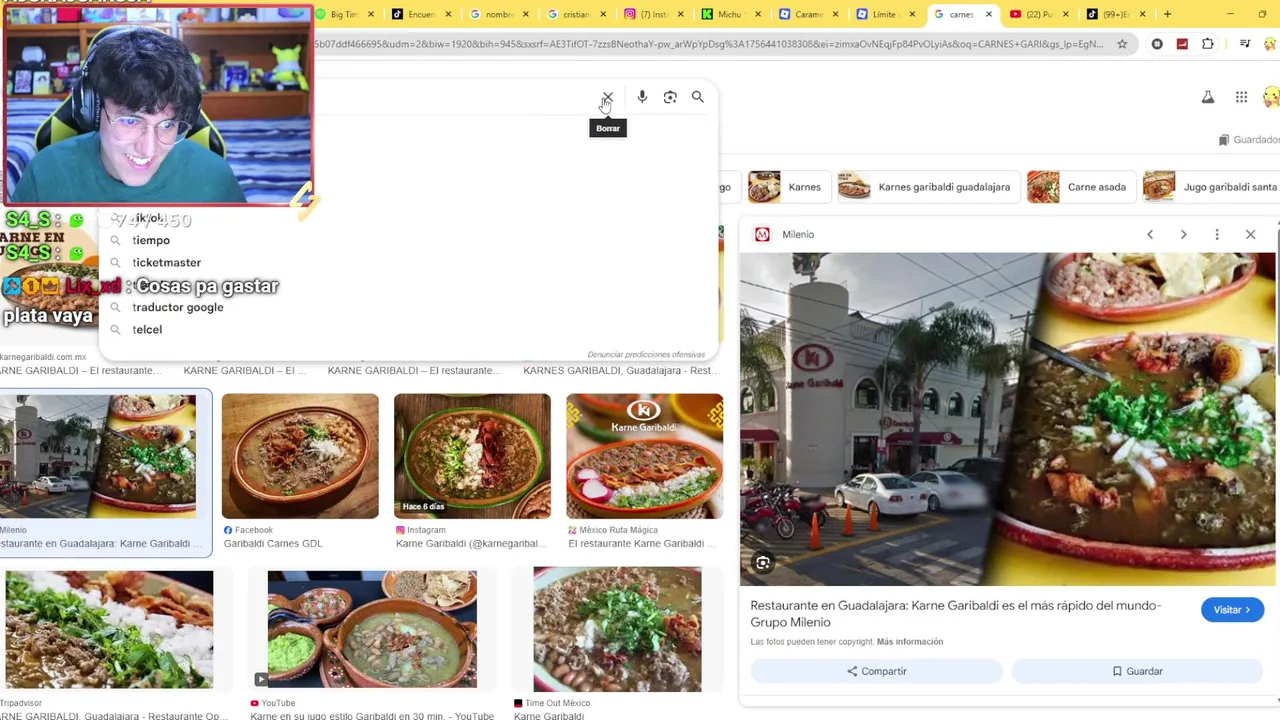Screen dimensions: 1280x720
Task: Search inside image with the Lens icon on the preview
Action: 763,563
